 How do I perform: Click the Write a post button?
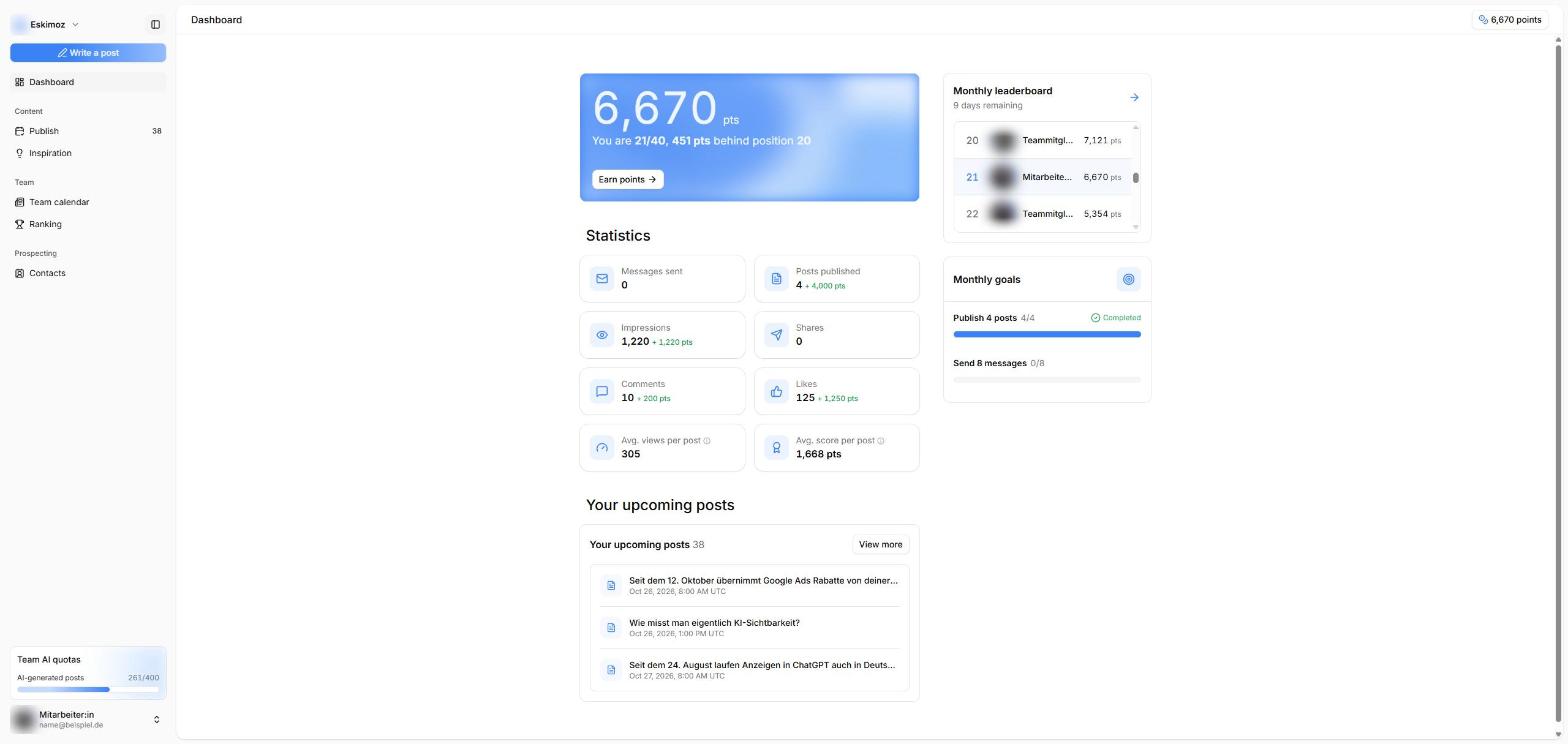[88, 53]
